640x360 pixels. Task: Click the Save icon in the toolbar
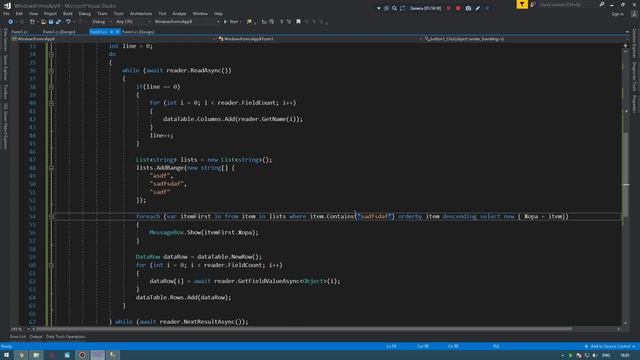[51, 22]
